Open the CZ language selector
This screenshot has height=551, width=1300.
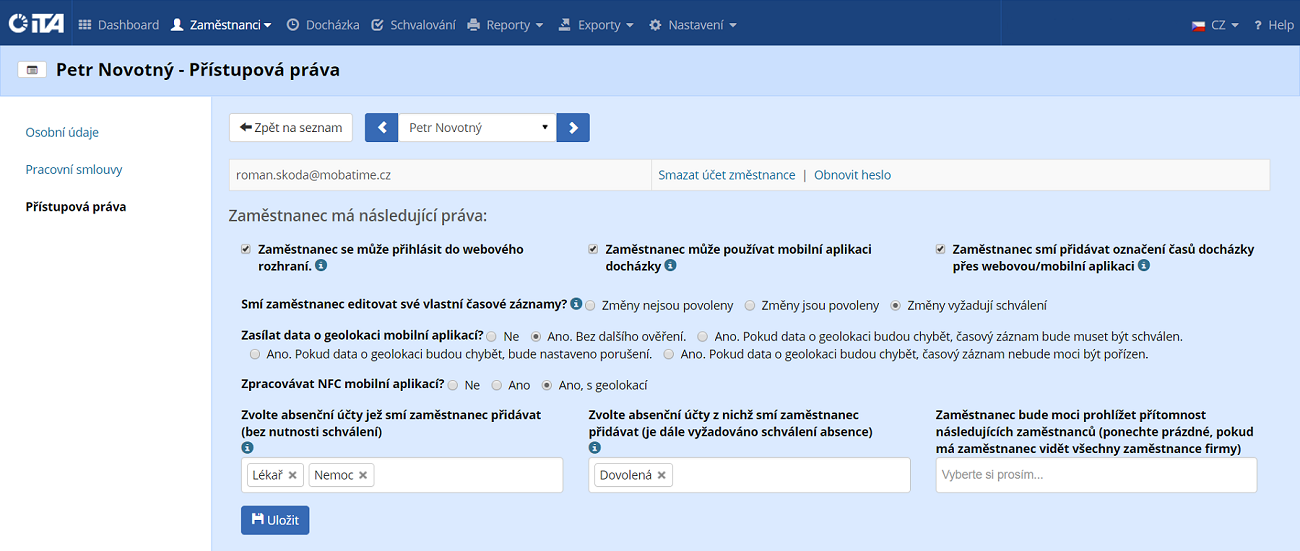tap(1214, 25)
